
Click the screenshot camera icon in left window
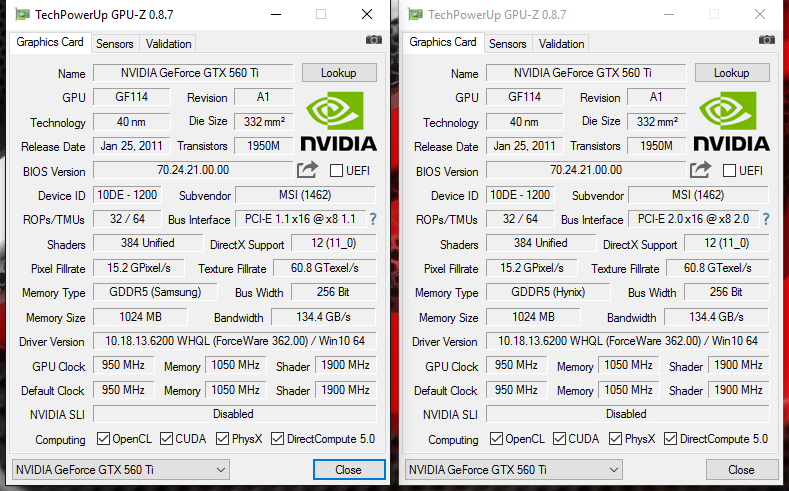(x=373, y=40)
